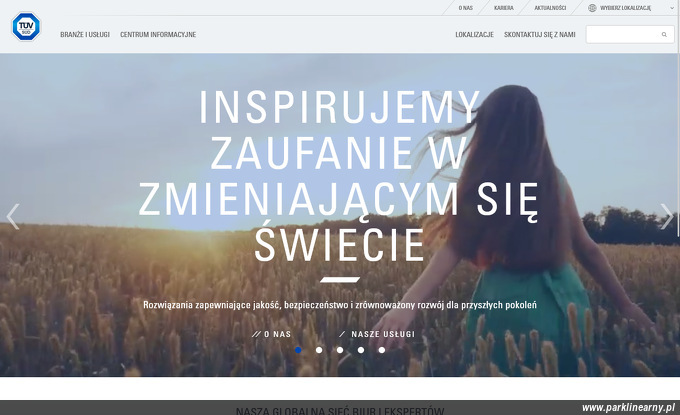Viewport: 680px width, 415px height.
Task: Click the search magnifier icon
Action: [664, 35]
